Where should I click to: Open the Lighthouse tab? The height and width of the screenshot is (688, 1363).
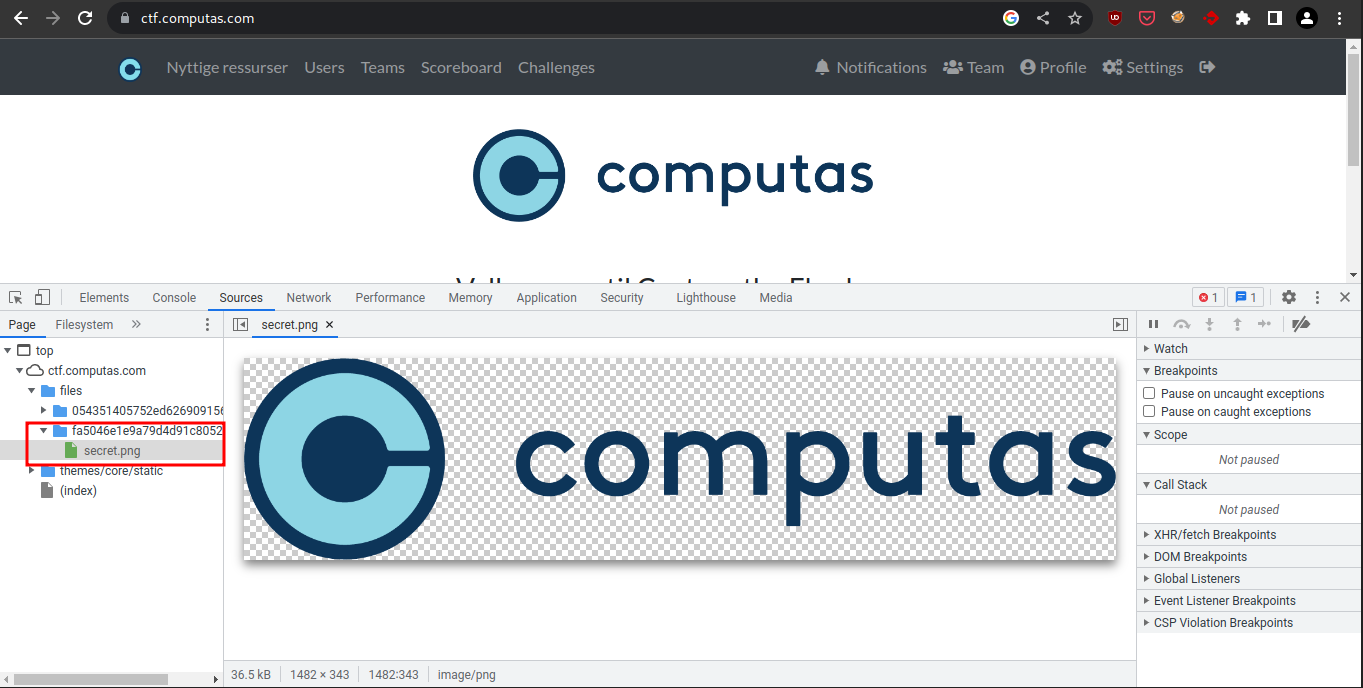(706, 298)
